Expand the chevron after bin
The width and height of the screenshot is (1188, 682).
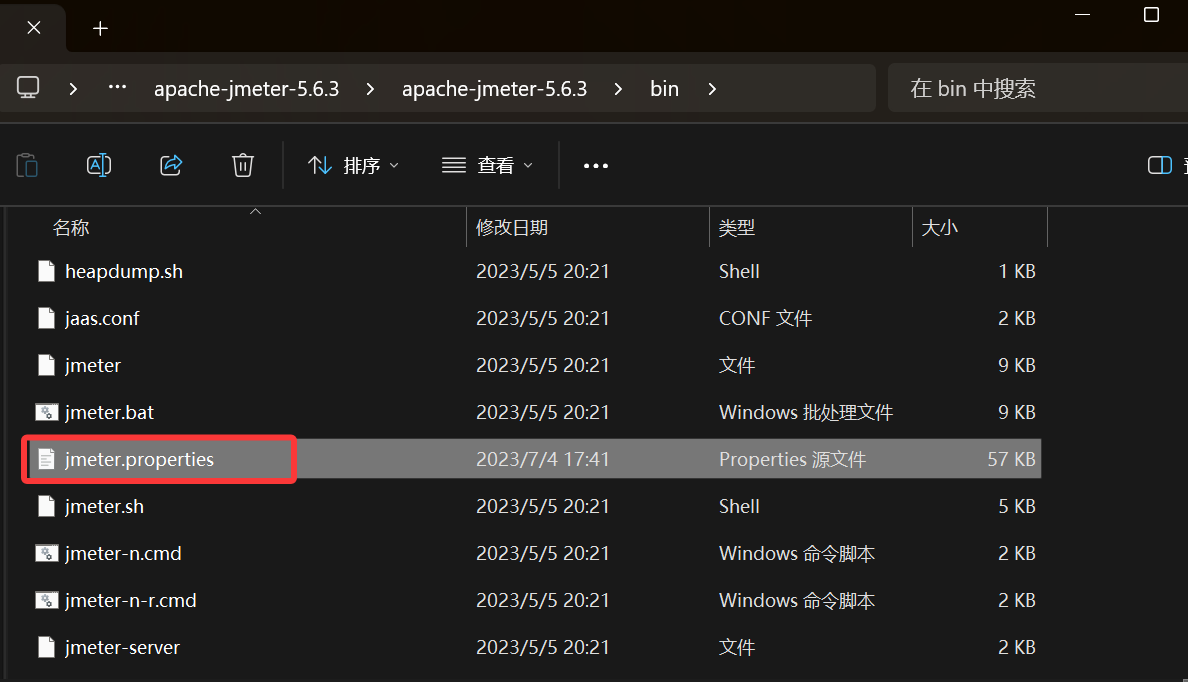[712, 89]
